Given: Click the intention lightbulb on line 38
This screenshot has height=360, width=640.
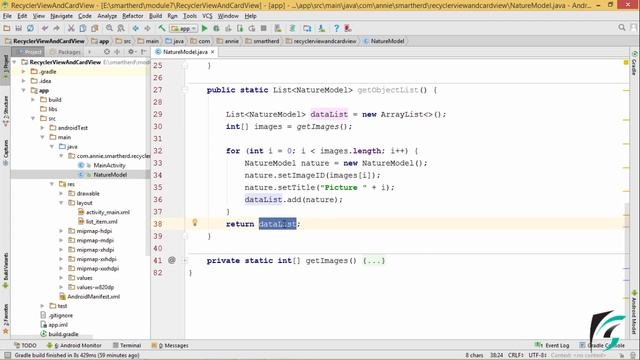Looking at the screenshot, I should [195, 222].
